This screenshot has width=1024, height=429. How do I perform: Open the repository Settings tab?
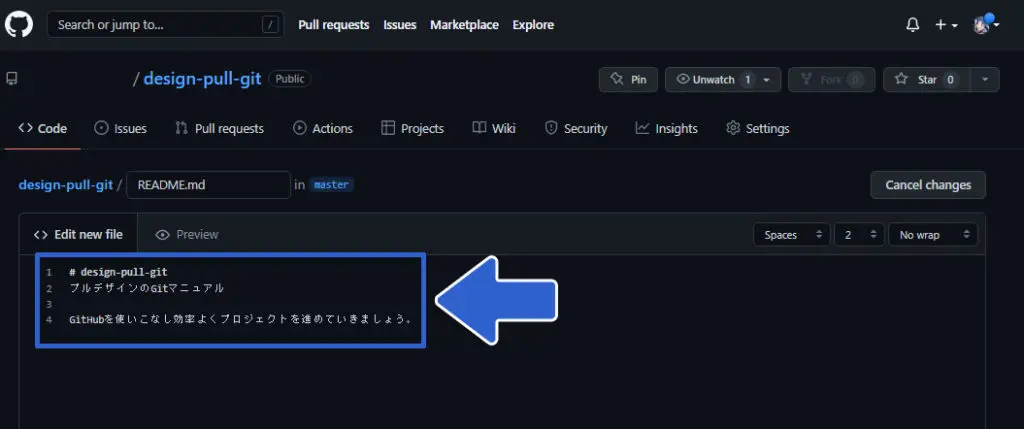point(758,129)
